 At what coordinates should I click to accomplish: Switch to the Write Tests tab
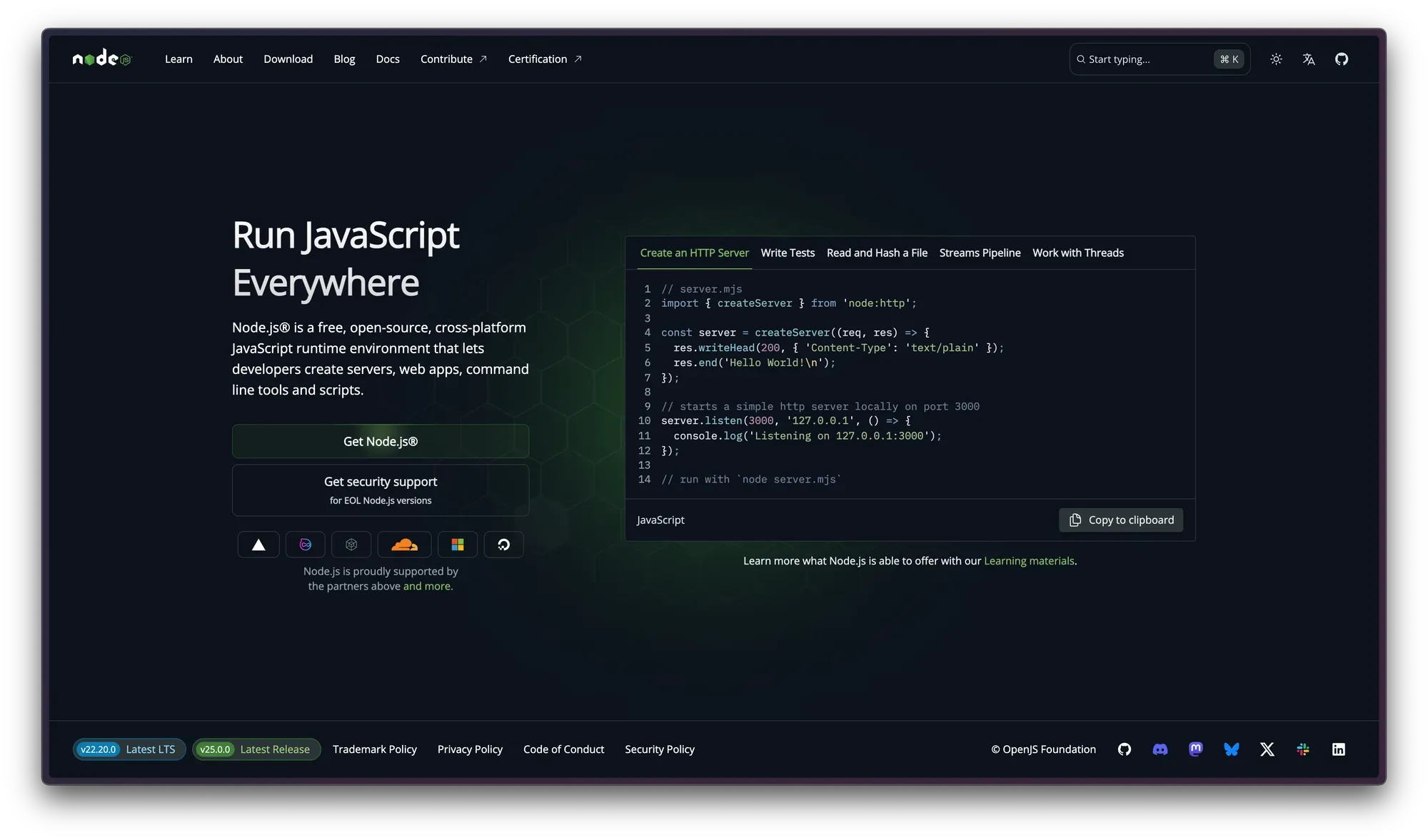tap(788, 253)
